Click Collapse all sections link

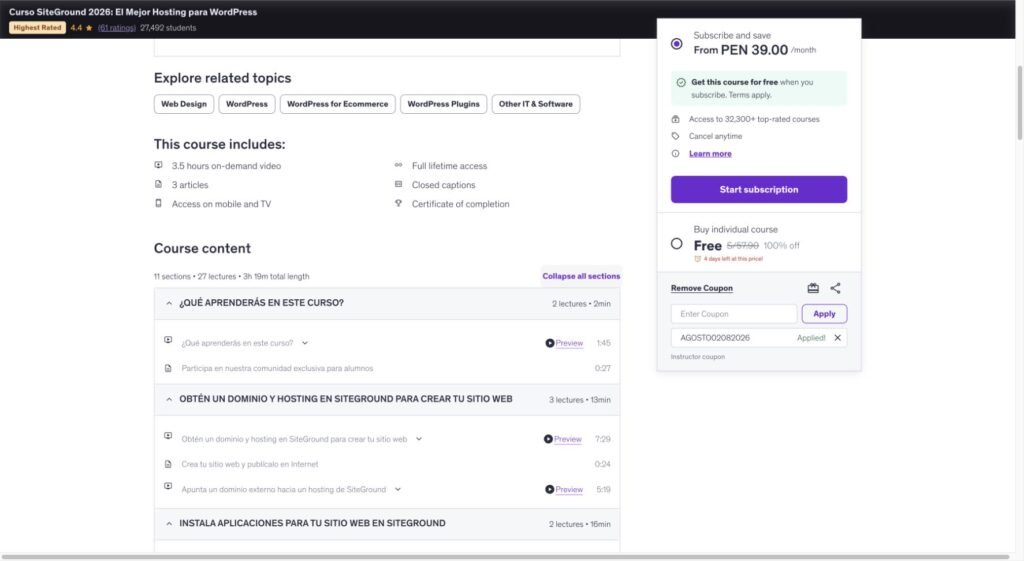pyautogui.click(x=581, y=276)
